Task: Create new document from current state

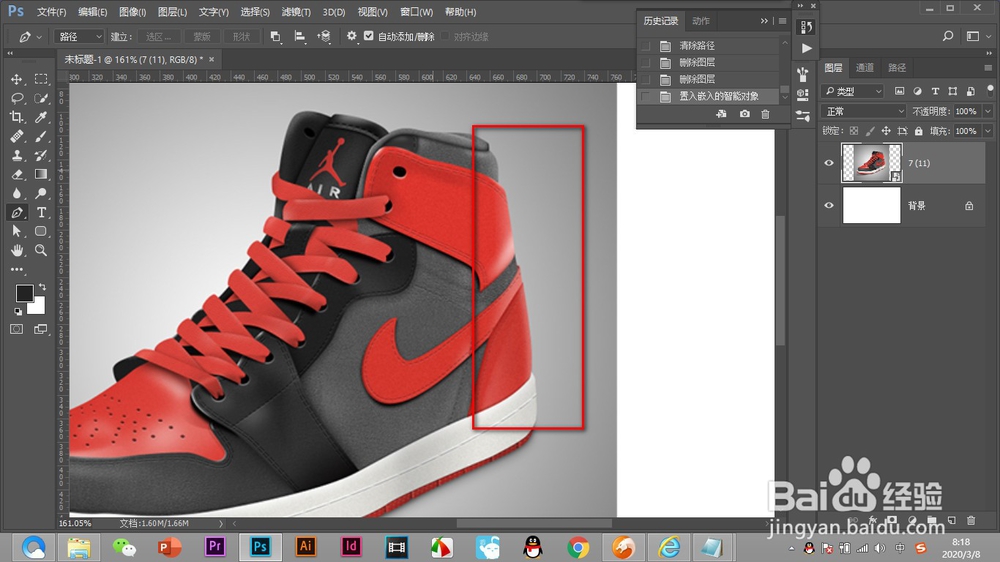Action: 721,114
